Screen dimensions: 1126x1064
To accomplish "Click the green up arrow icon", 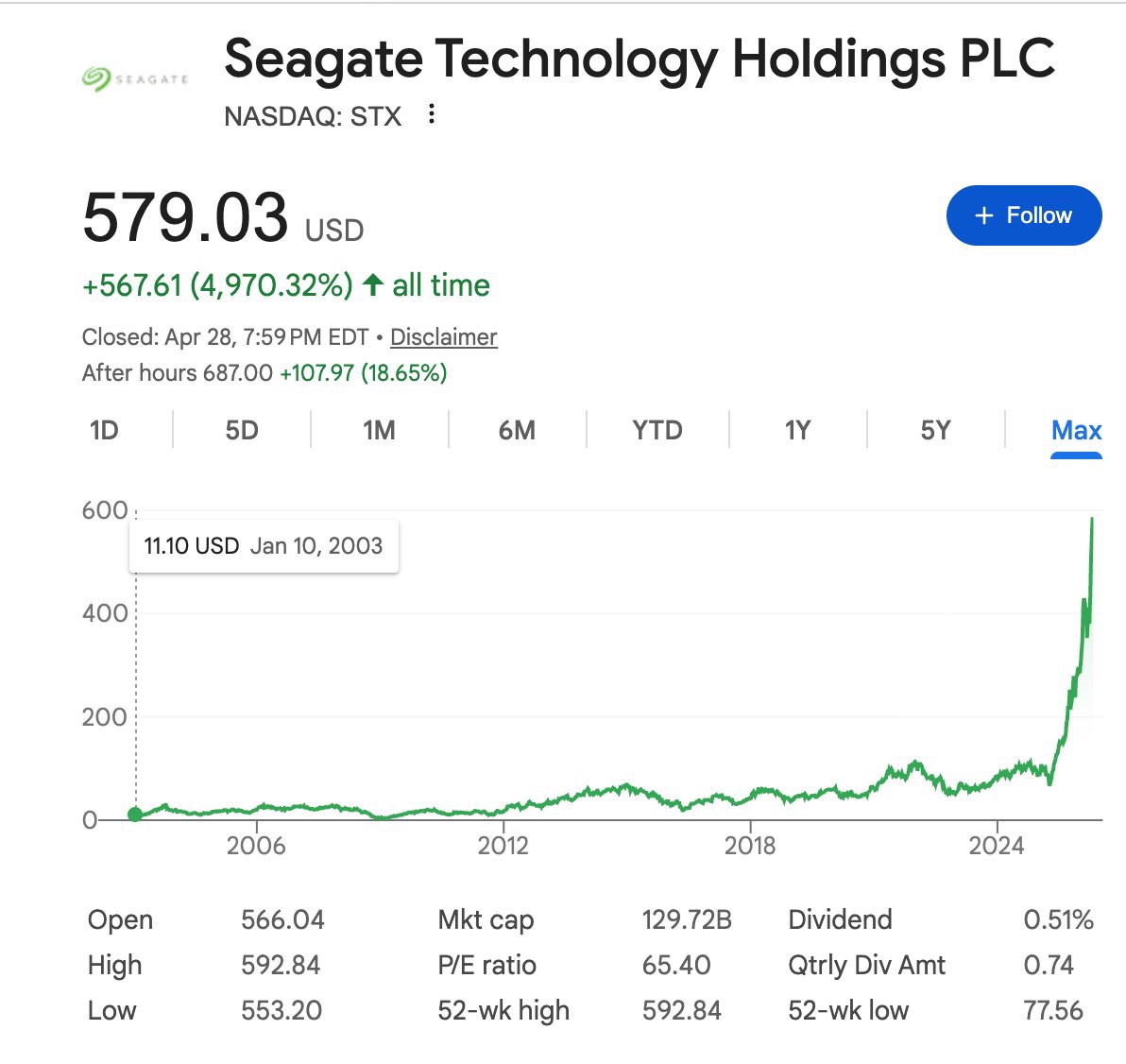I will point(373,285).
